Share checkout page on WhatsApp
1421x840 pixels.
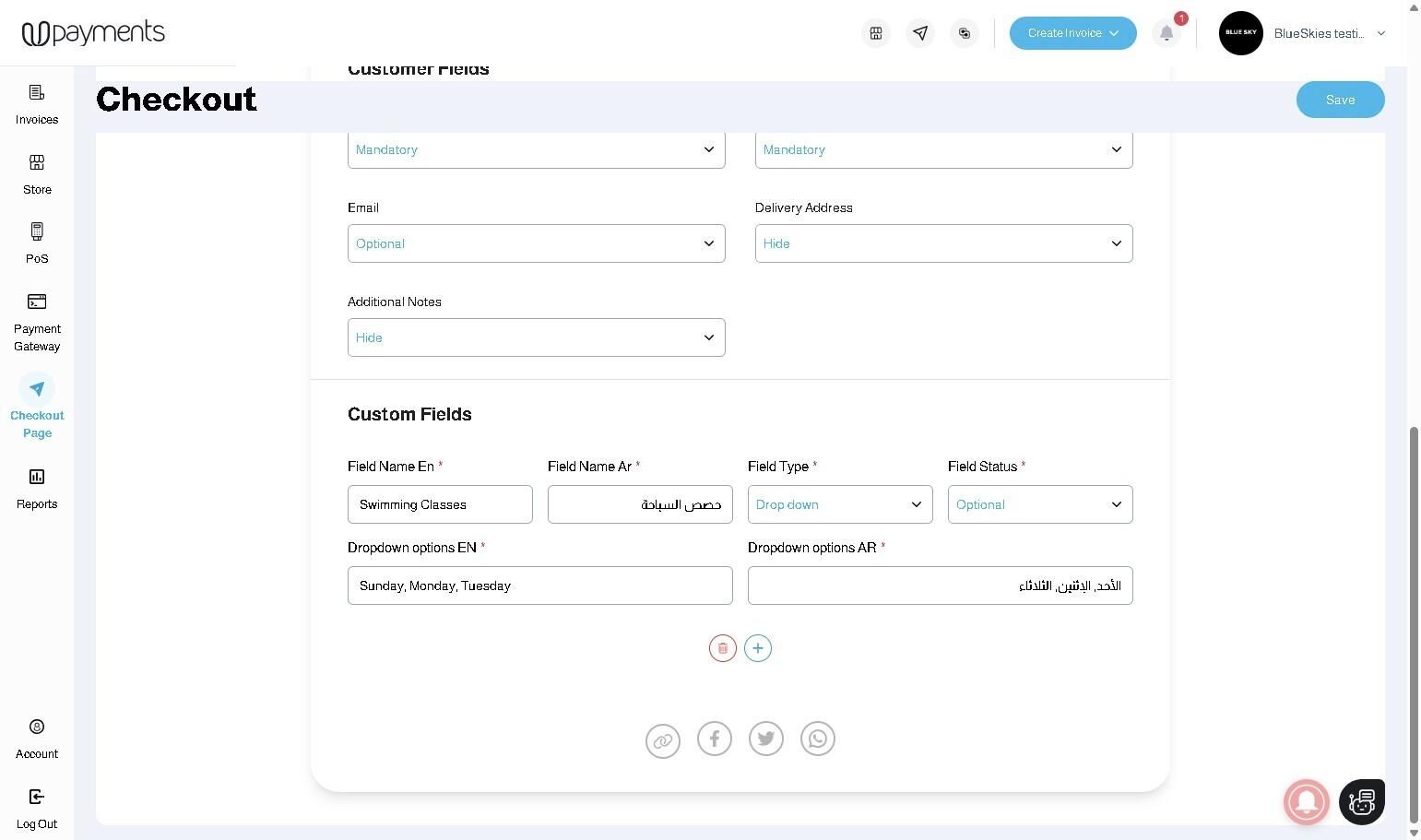coord(818,739)
